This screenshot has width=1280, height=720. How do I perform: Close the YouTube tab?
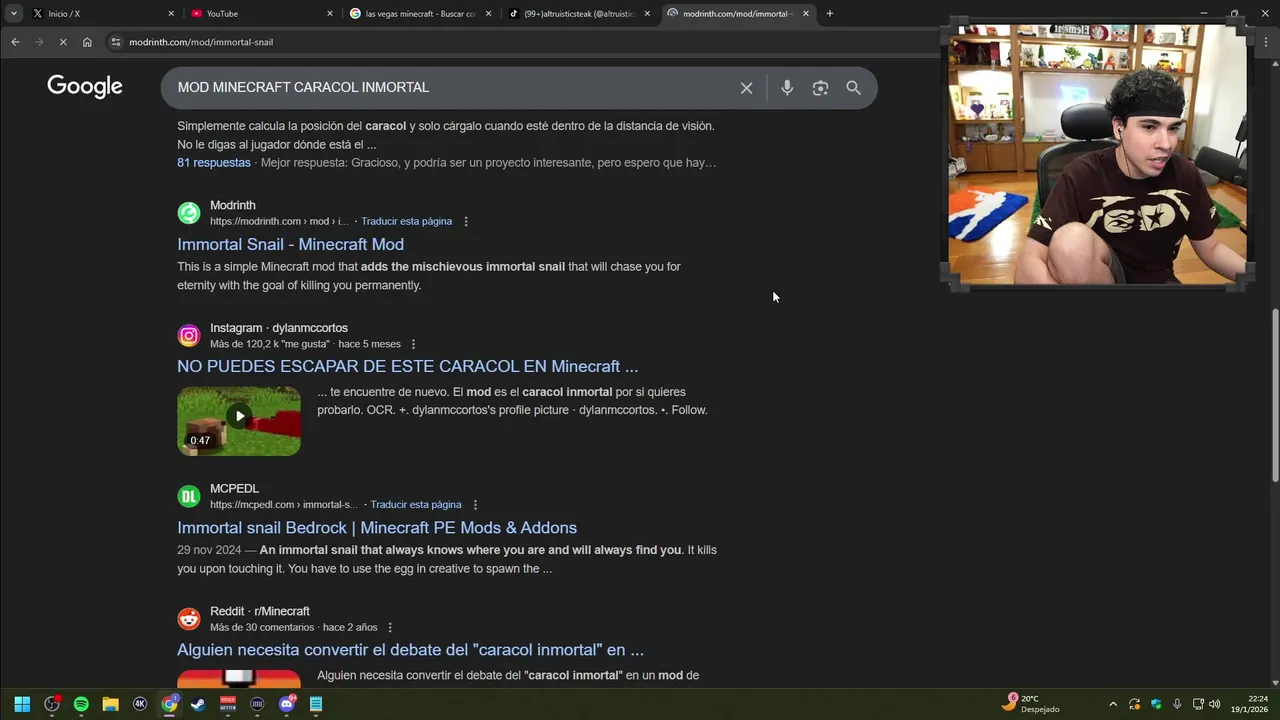330,13
